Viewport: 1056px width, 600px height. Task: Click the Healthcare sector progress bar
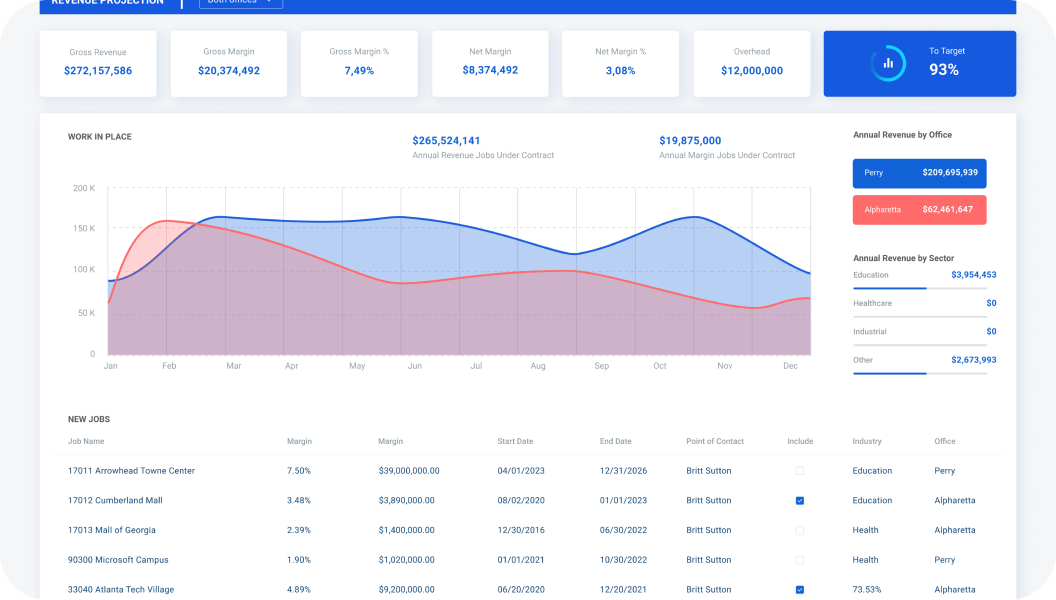(919, 316)
